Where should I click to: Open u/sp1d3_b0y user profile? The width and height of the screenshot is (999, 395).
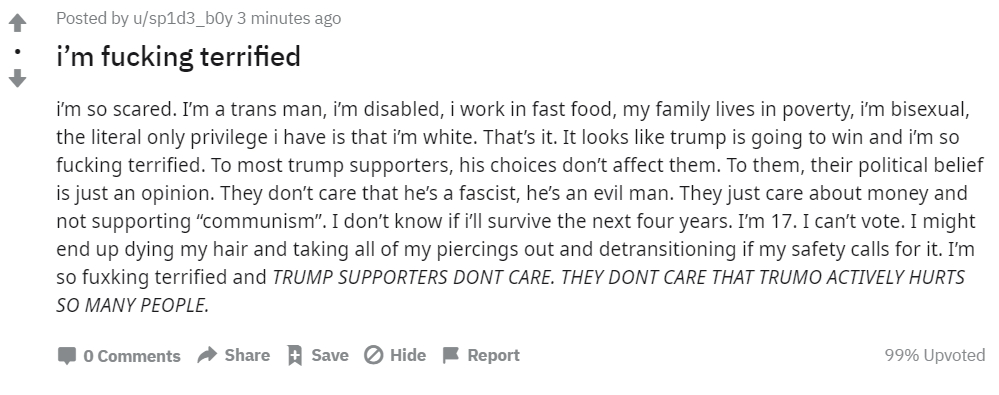tap(183, 18)
